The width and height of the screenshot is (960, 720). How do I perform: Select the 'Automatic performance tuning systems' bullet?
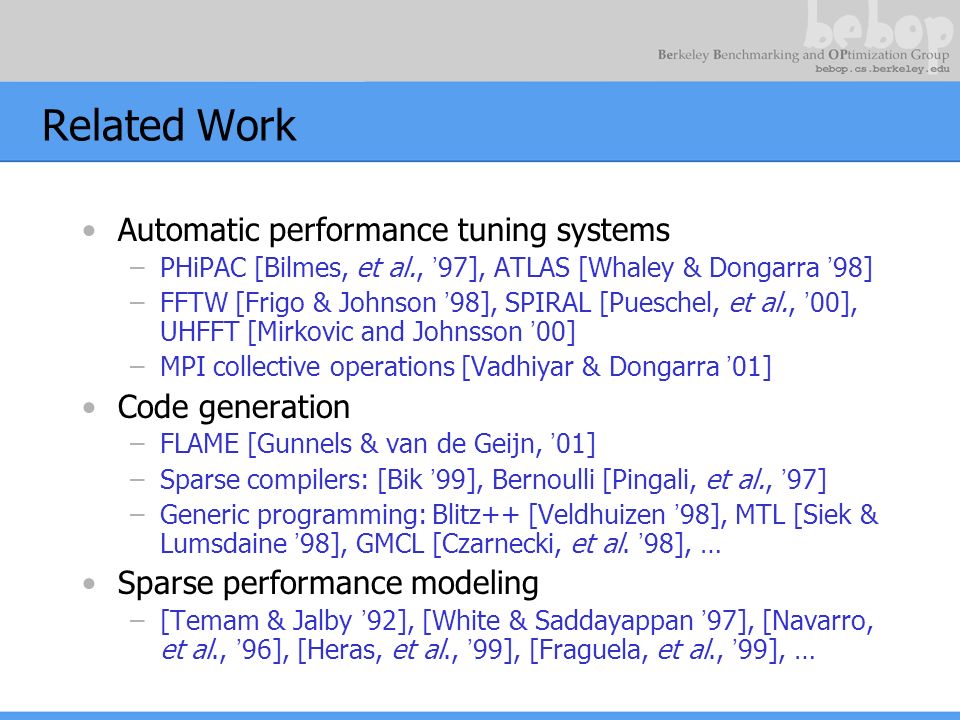[x=393, y=231]
